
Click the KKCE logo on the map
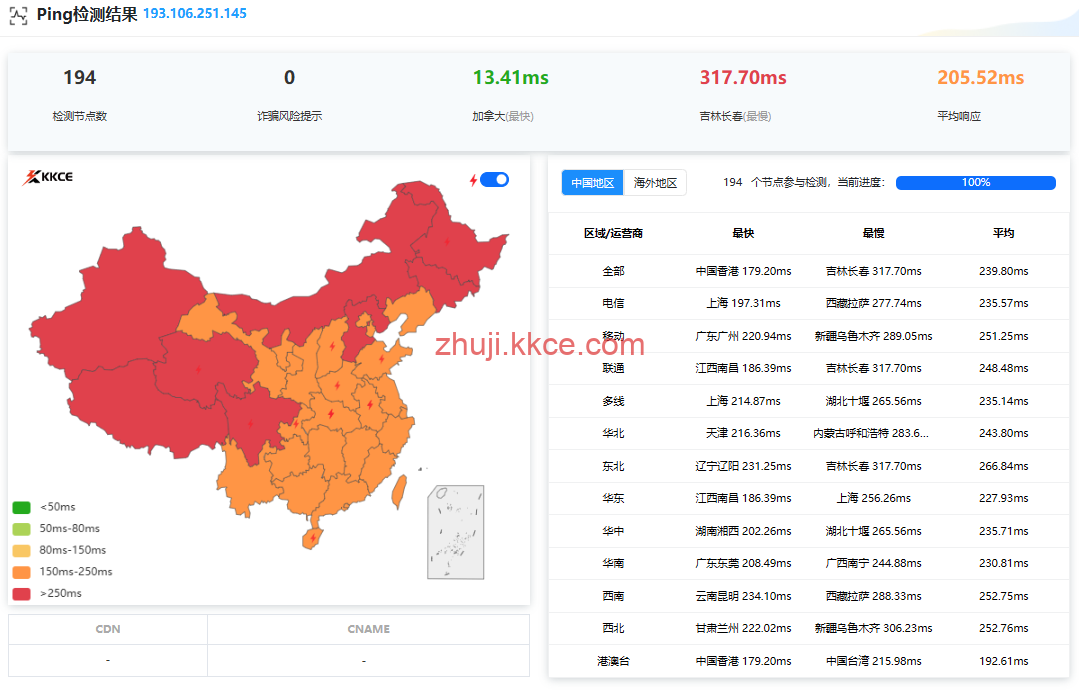tap(48, 178)
